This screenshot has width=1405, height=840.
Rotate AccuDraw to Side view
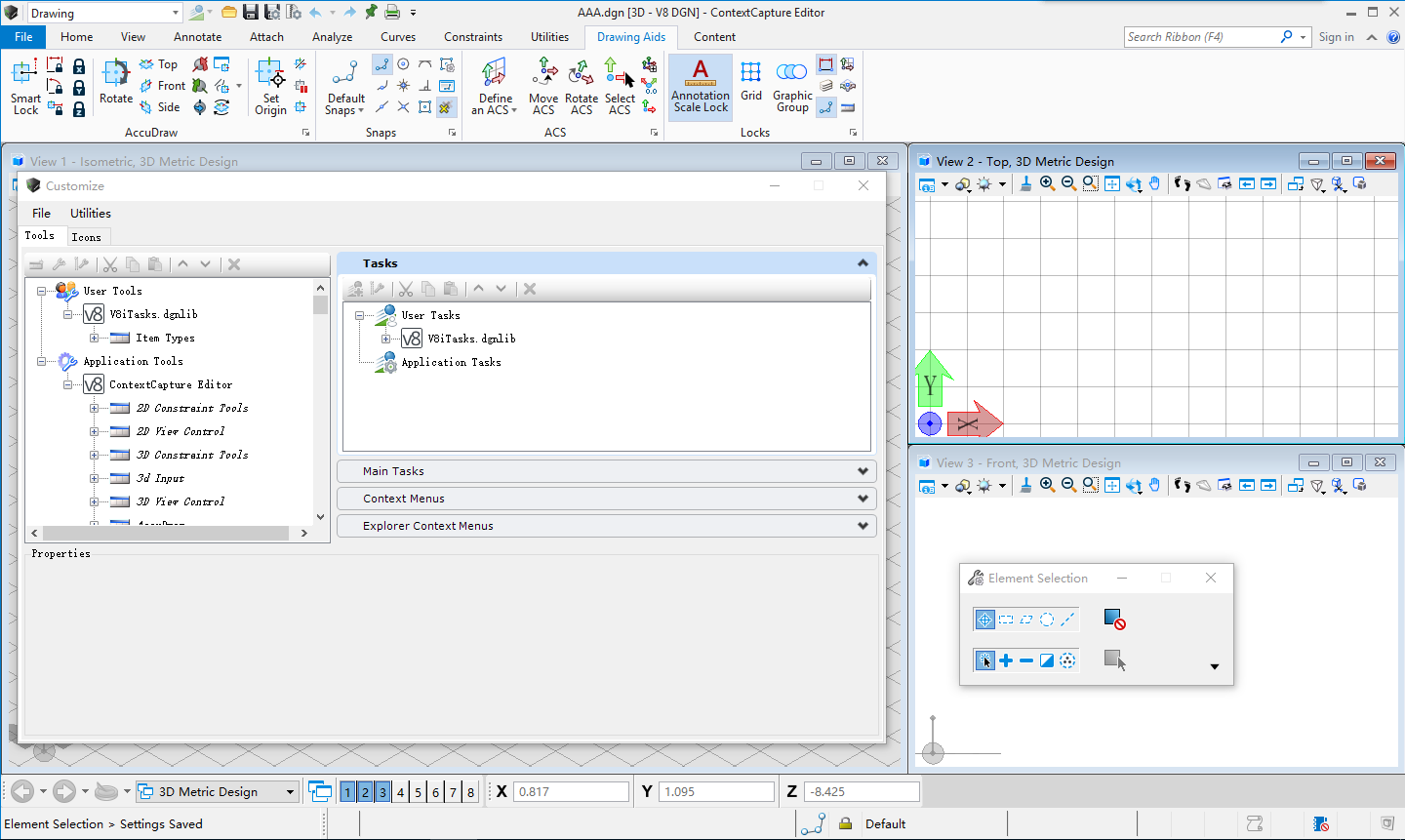point(160,107)
